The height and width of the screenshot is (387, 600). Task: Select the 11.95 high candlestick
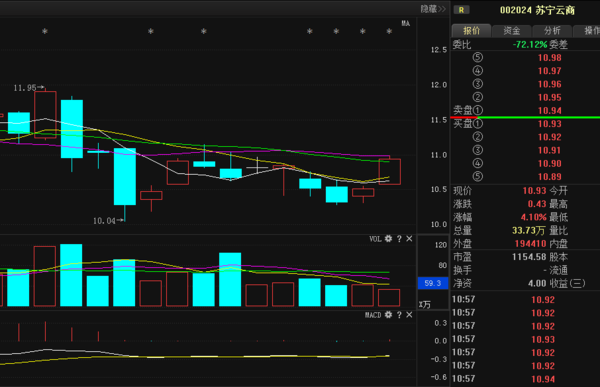pos(45,114)
